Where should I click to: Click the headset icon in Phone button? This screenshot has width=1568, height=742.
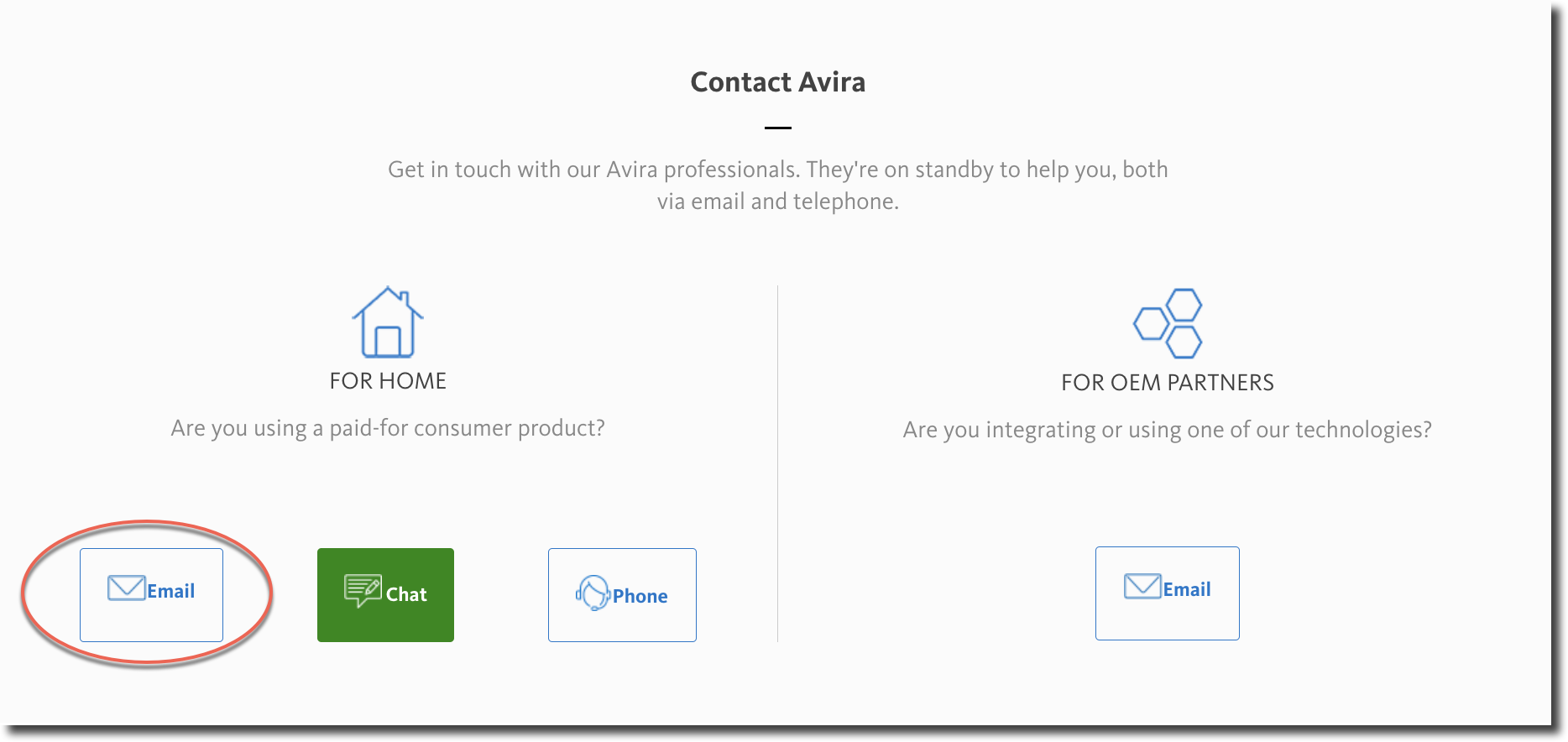click(x=593, y=593)
